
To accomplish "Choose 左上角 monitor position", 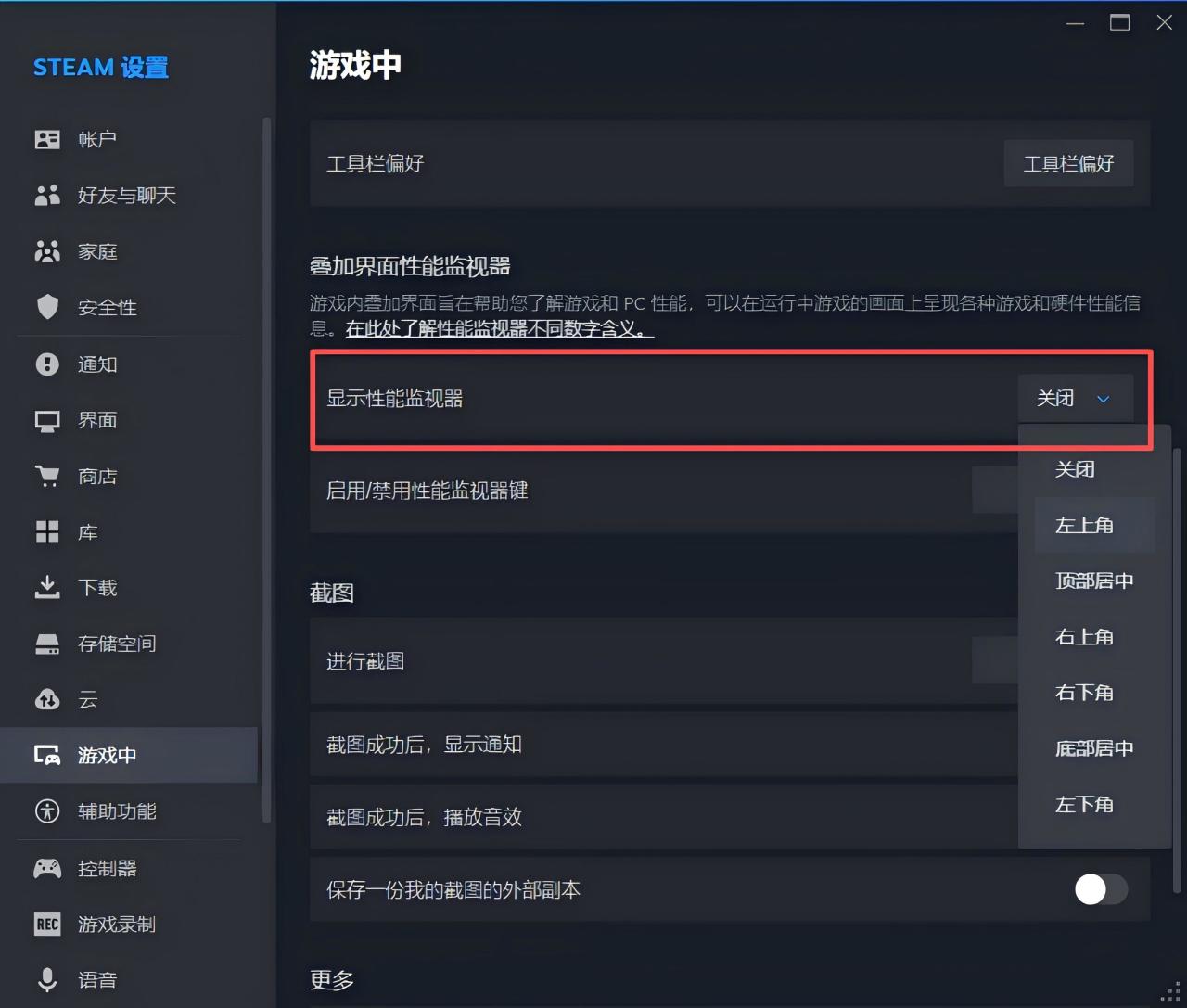I will pos(1094,526).
